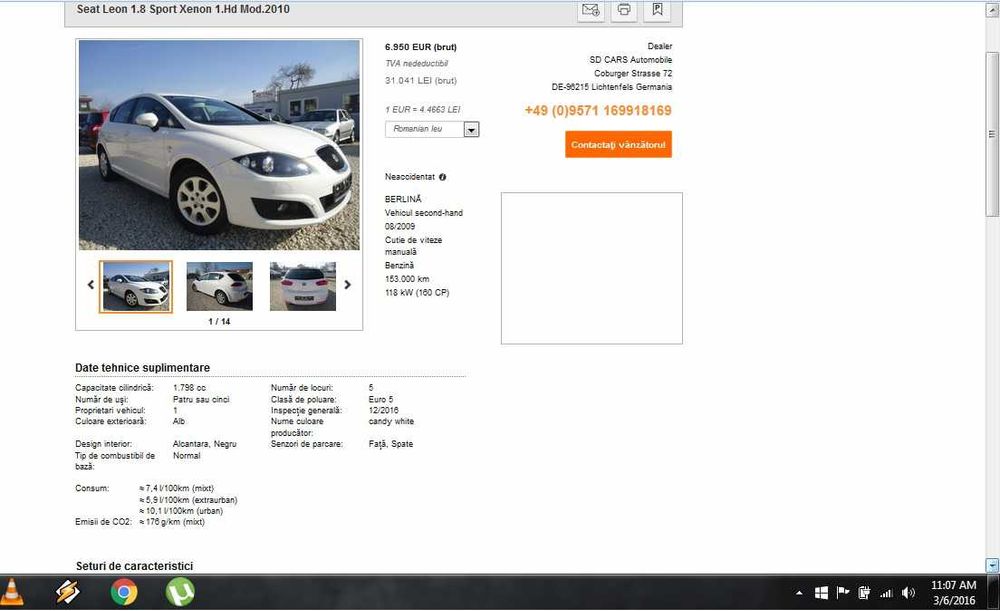Select the first car thumbnail

(136, 286)
